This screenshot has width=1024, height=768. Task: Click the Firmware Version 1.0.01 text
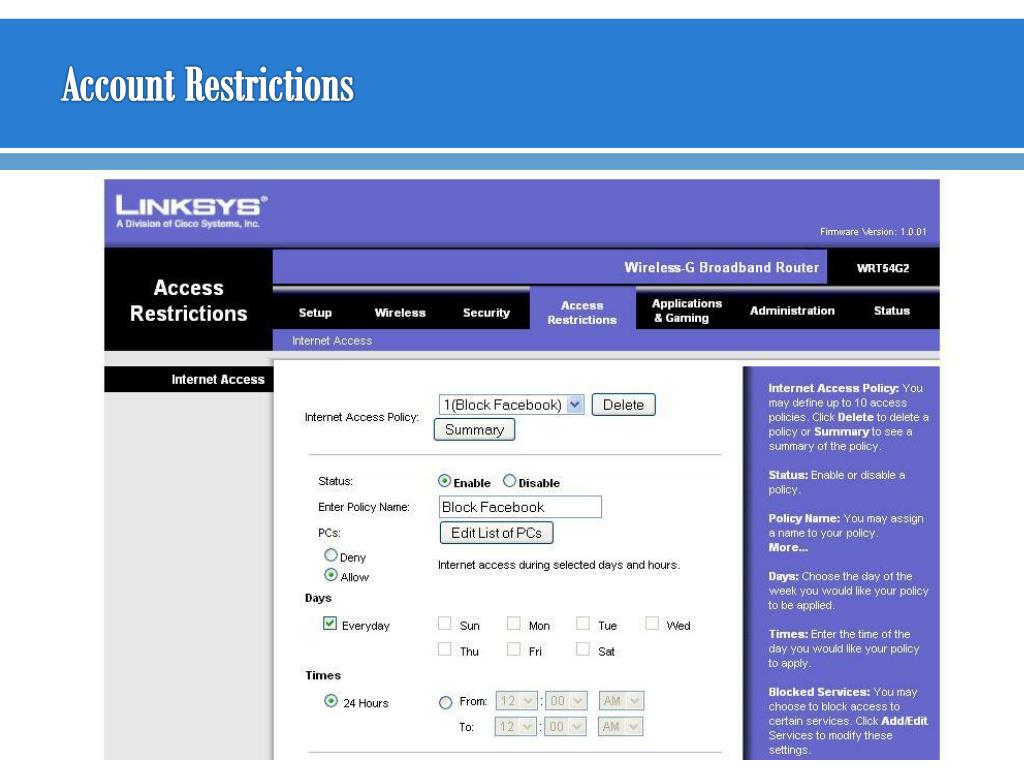tap(873, 232)
